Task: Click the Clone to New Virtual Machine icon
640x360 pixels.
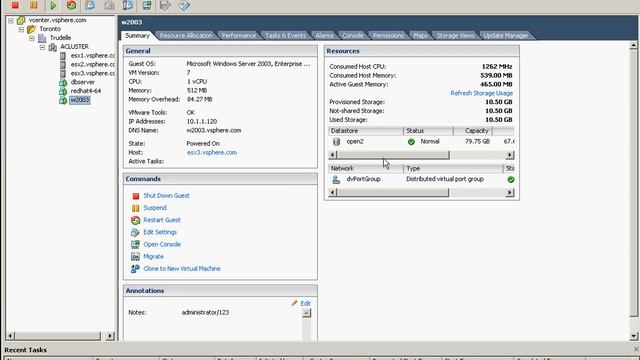Action: click(x=135, y=269)
